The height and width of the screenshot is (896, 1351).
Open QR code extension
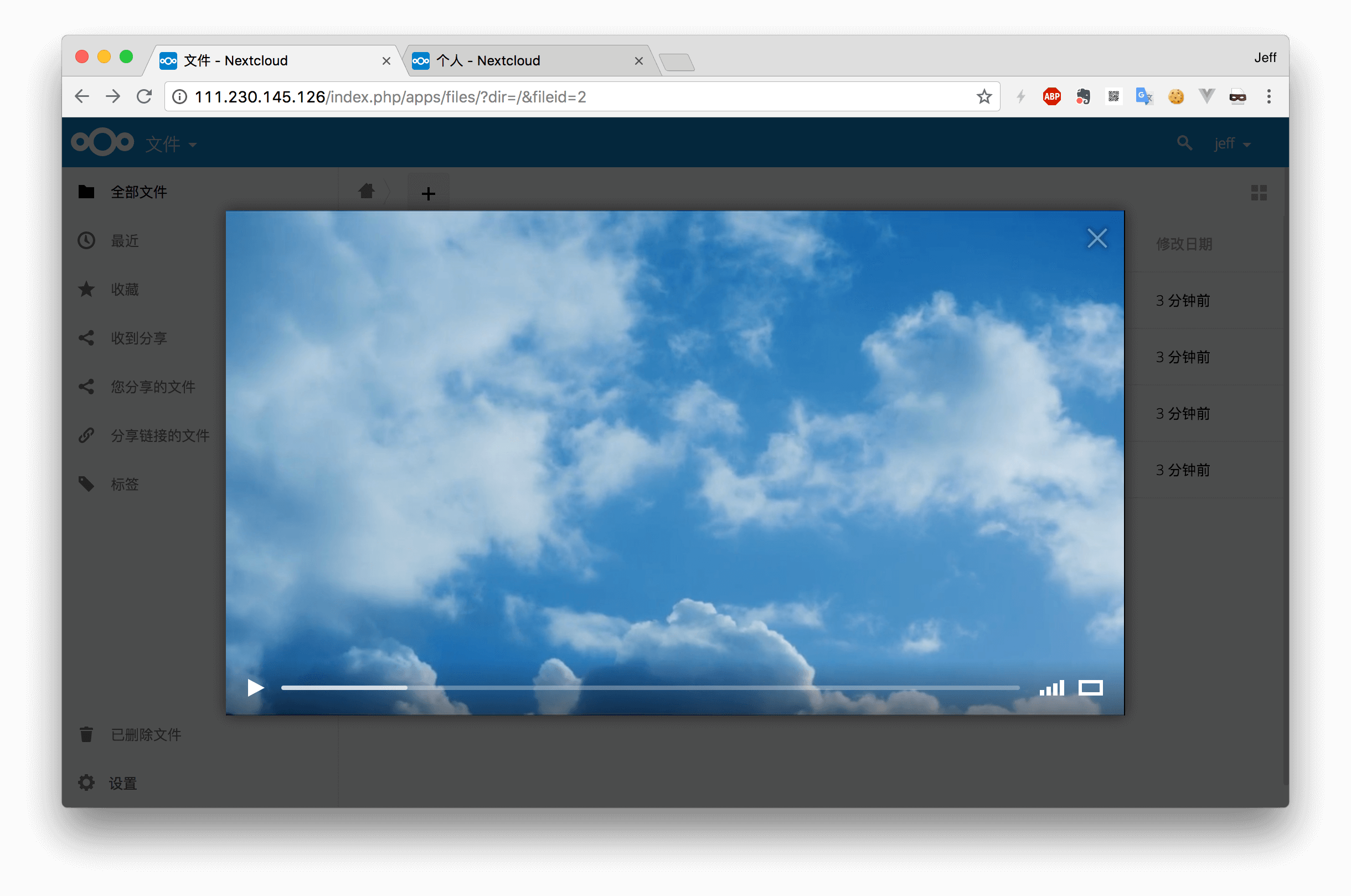pos(1113,96)
